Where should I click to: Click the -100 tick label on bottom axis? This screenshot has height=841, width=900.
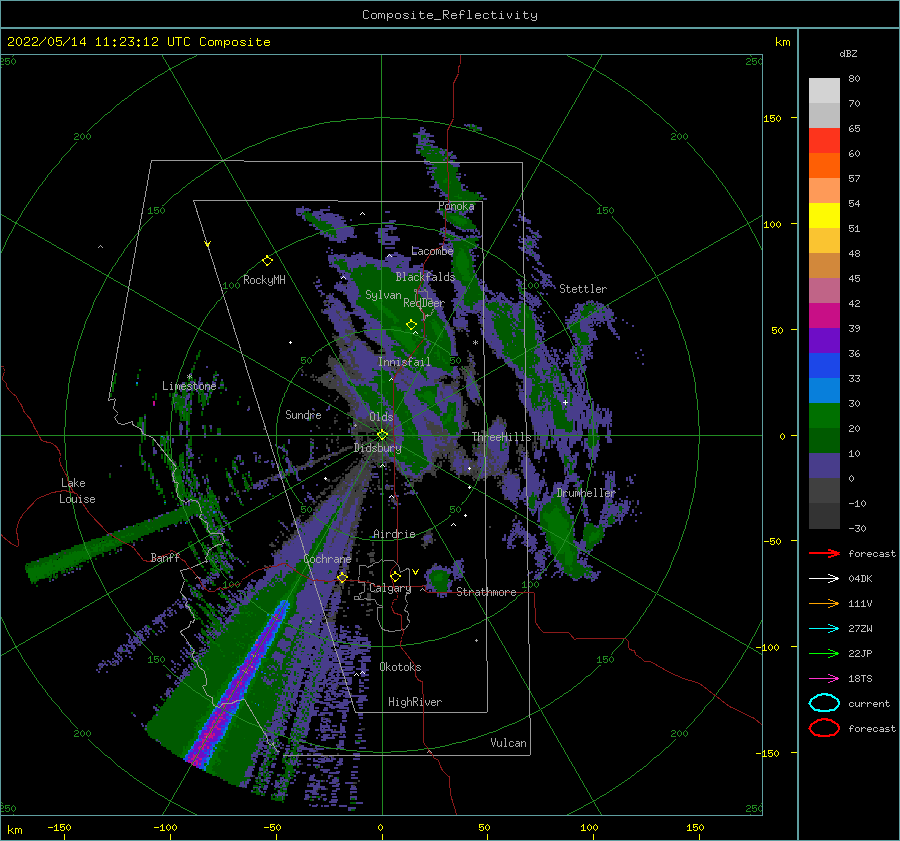[165, 827]
